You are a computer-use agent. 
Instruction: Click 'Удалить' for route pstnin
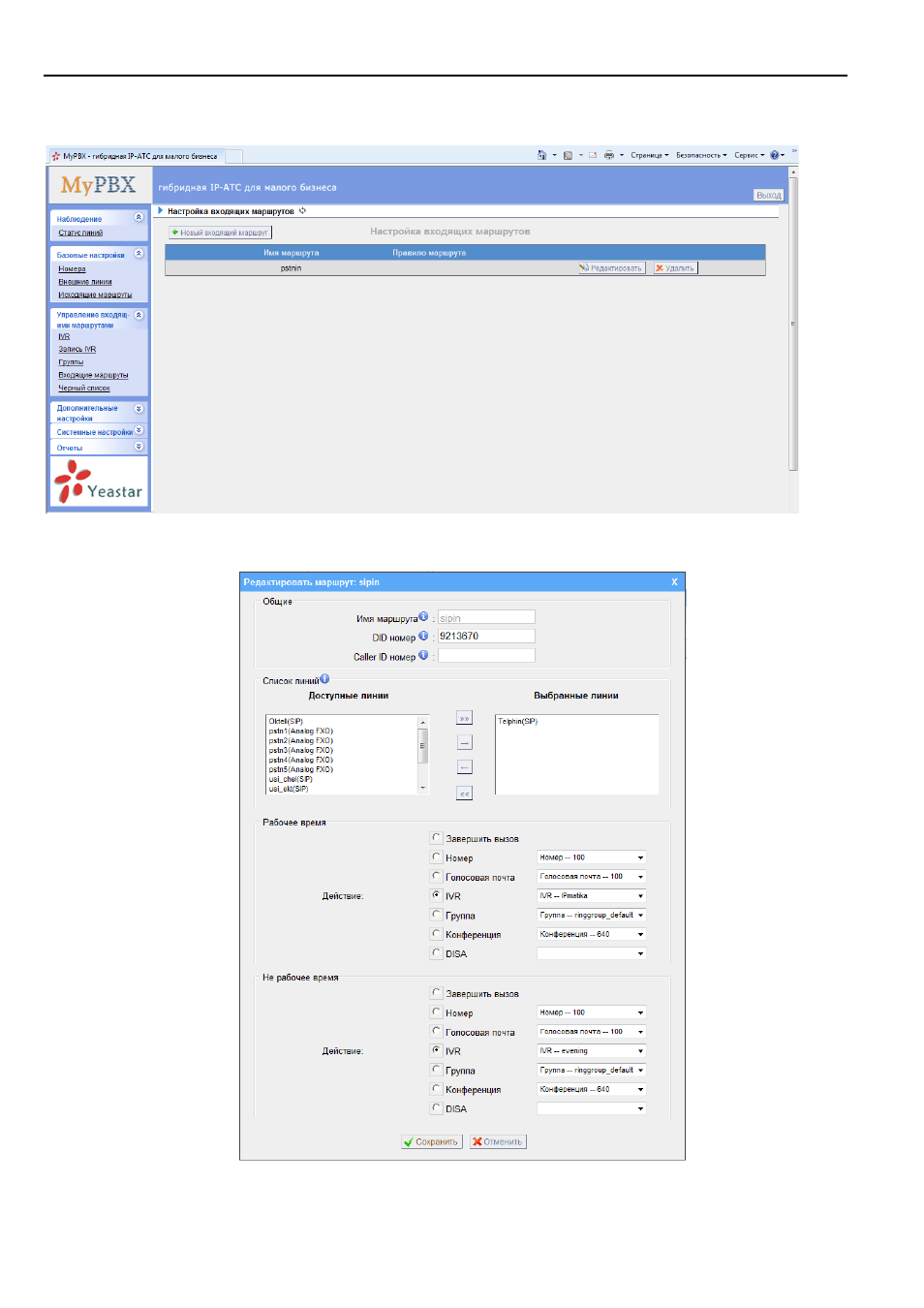[x=675, y=268]
